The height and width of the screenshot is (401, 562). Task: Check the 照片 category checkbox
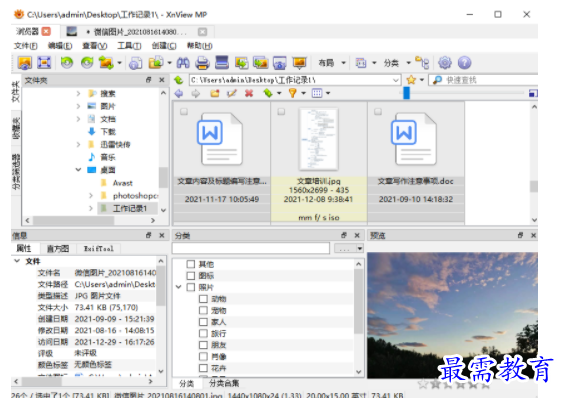(x=191, y=287)
